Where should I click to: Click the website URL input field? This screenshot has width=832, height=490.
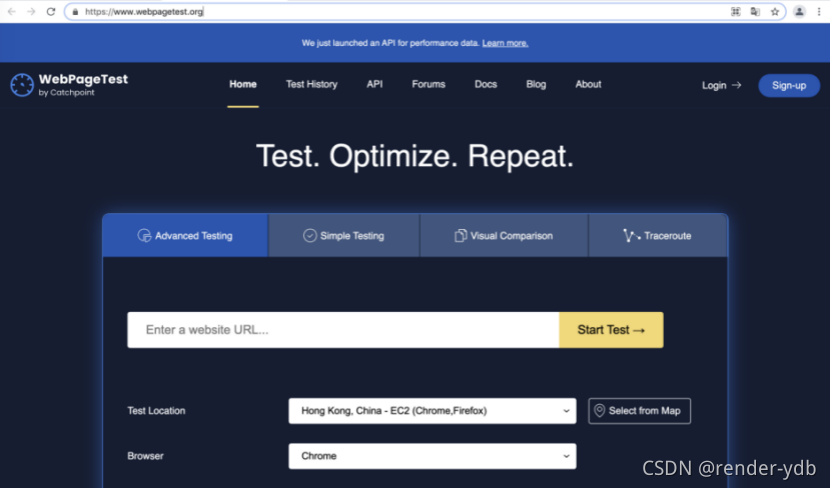(x=343, y=330)
